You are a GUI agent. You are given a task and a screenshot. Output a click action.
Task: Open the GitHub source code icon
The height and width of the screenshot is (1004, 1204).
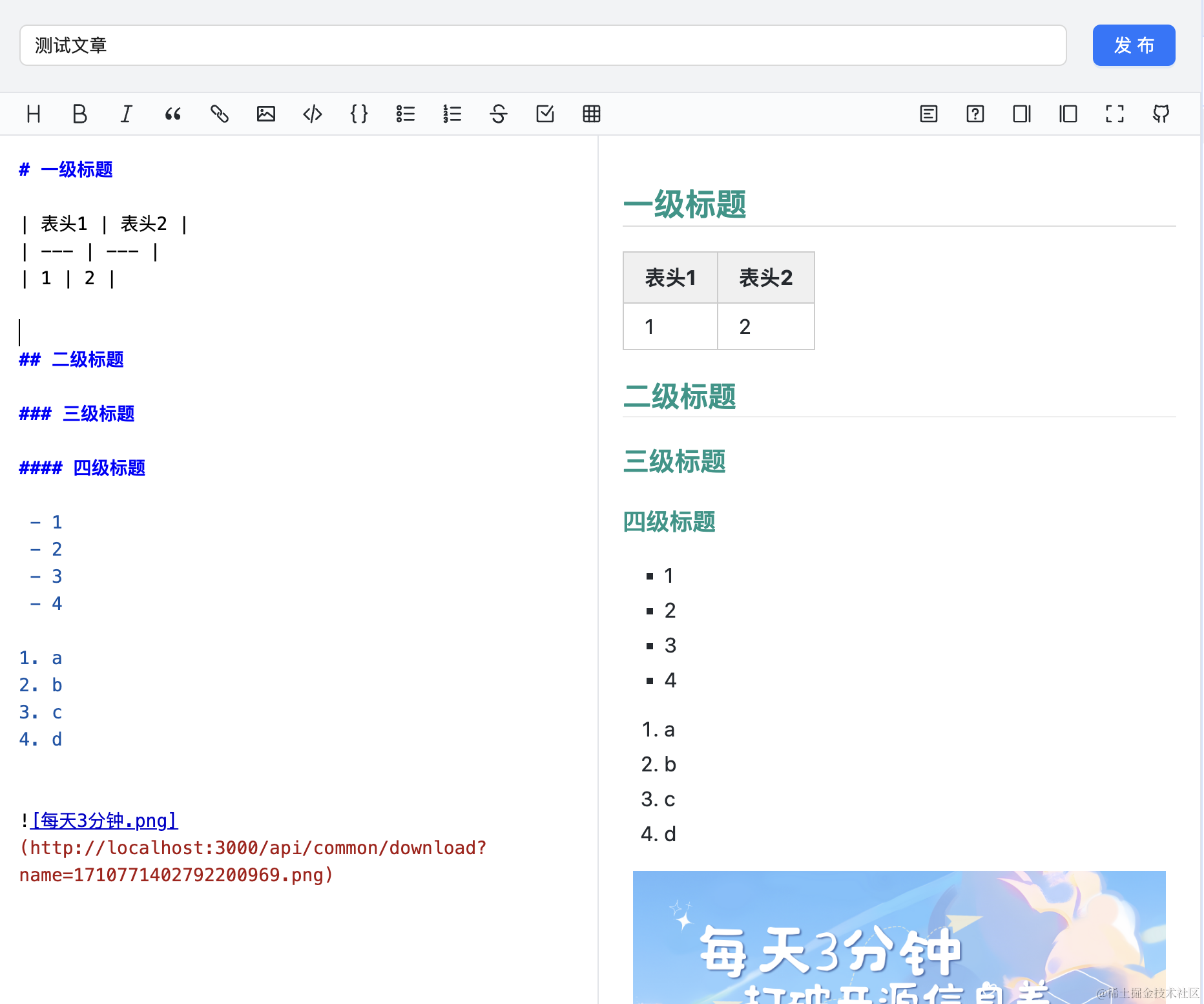pos(1161,114)
